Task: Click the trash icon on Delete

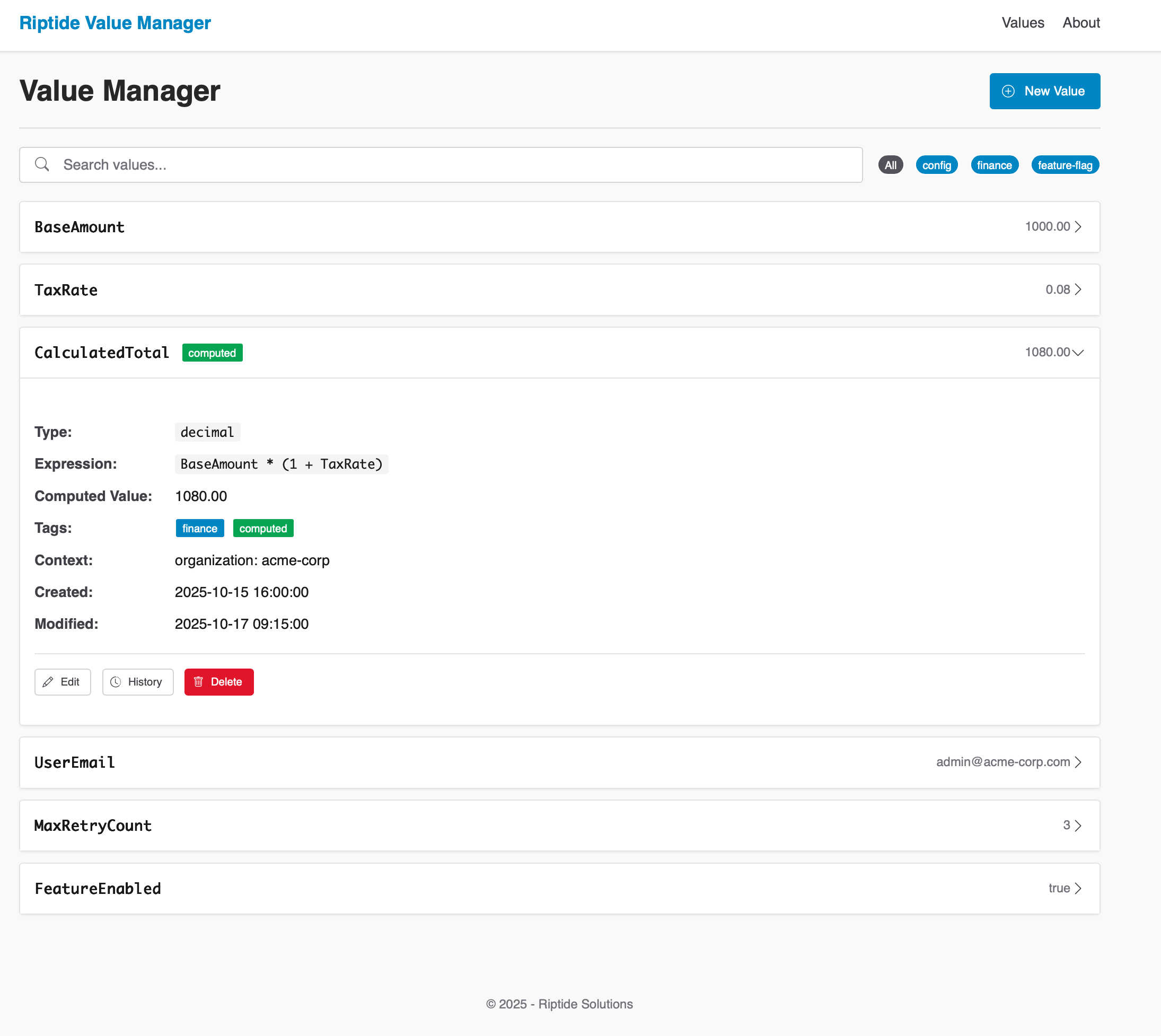Action: tap(199, 682)
